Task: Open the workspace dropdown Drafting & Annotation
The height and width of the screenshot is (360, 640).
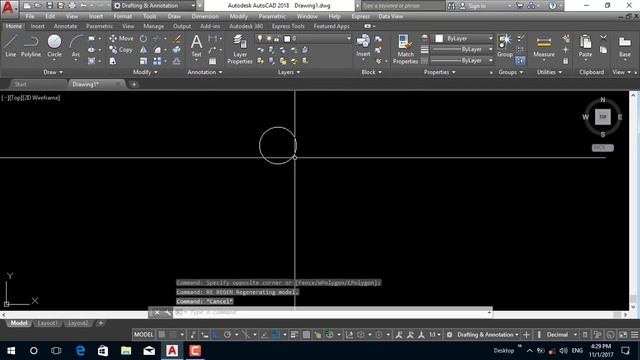Action: [154, 6]
